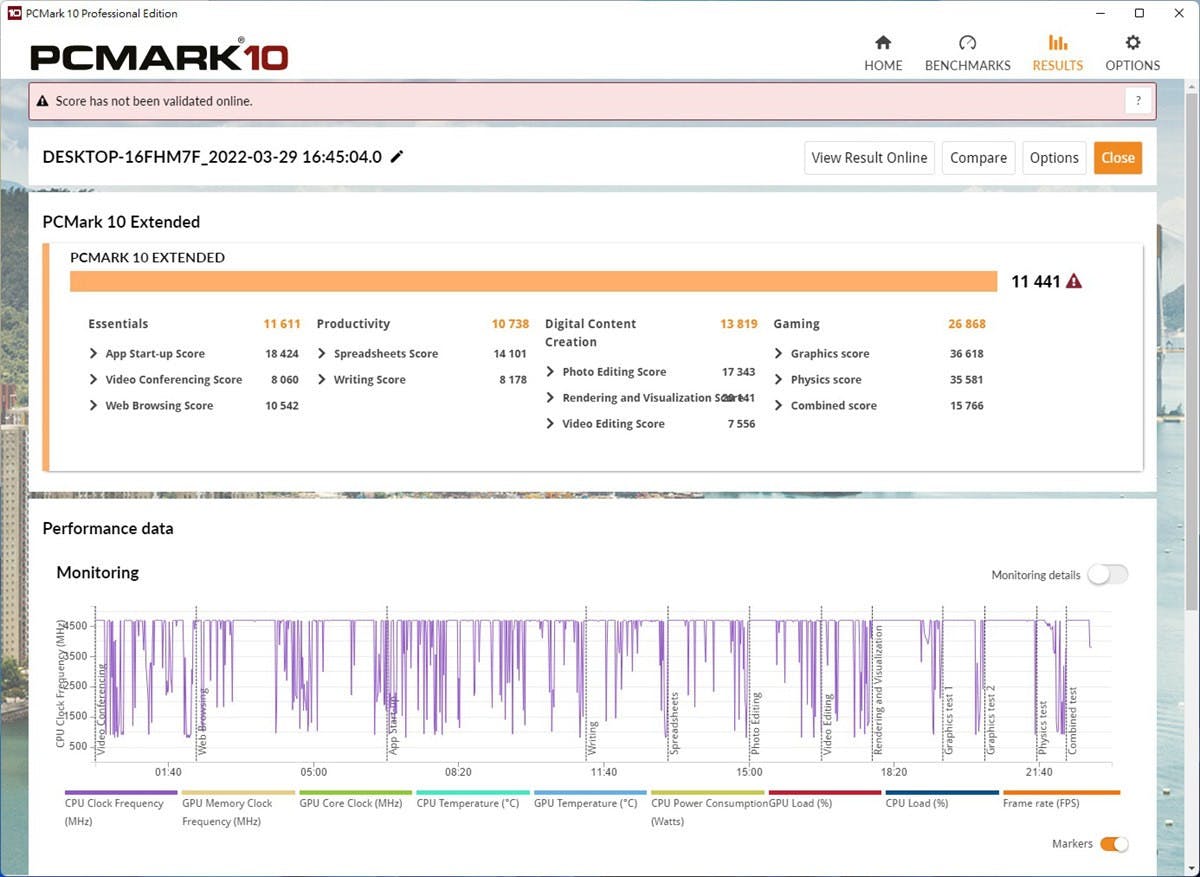Click the Spreadsheets chart marker
The image size is (1200, 877).
click(x=675, y=723)
